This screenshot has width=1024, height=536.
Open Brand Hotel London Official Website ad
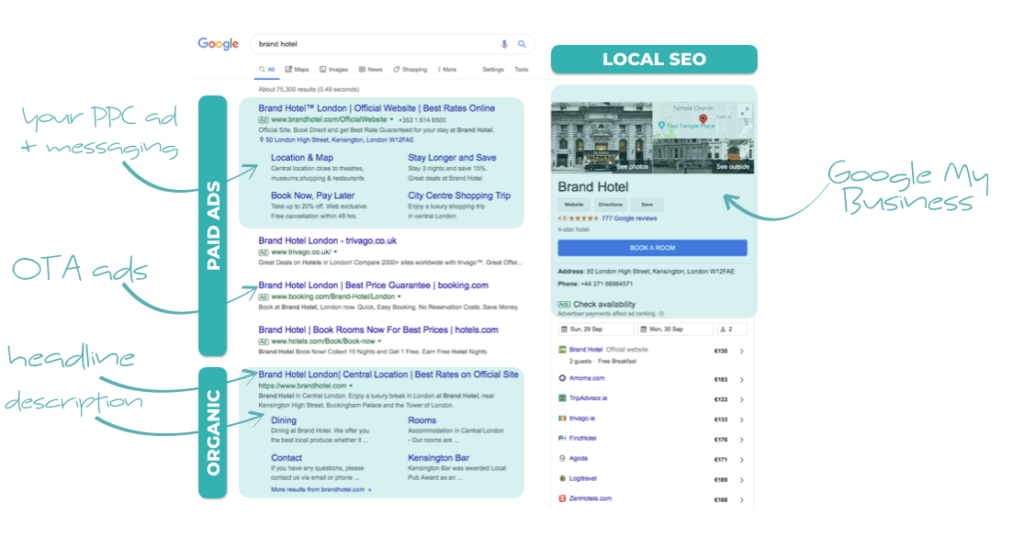coord(377,108)
